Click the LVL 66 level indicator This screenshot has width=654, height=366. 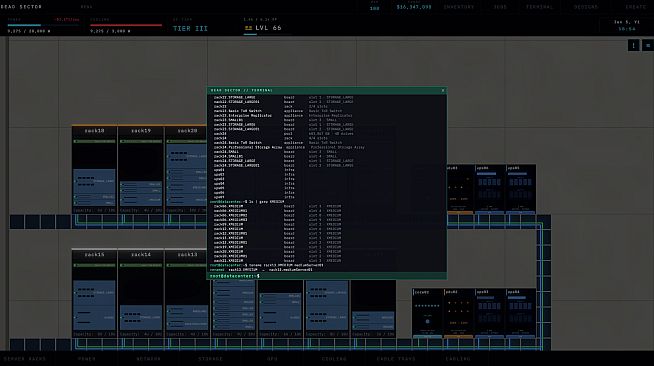[263, 28]
